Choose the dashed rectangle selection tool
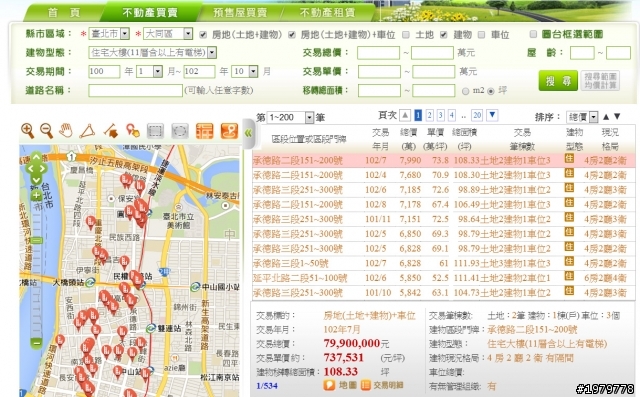 [x=155, y=131]
